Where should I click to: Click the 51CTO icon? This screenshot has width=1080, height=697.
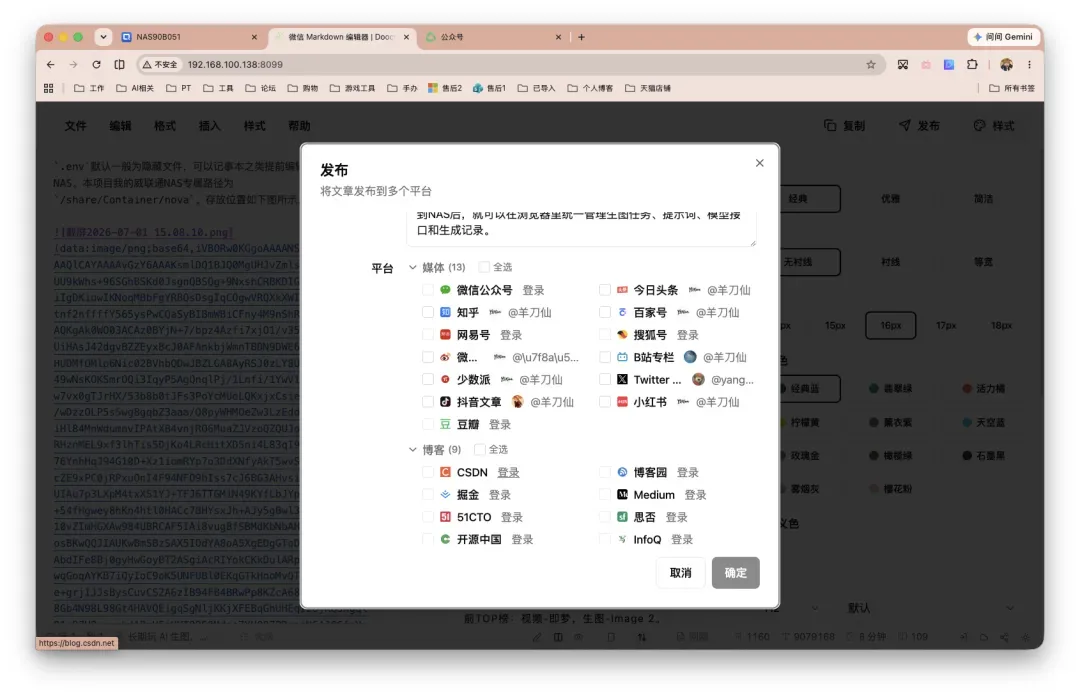click(446, 517)
